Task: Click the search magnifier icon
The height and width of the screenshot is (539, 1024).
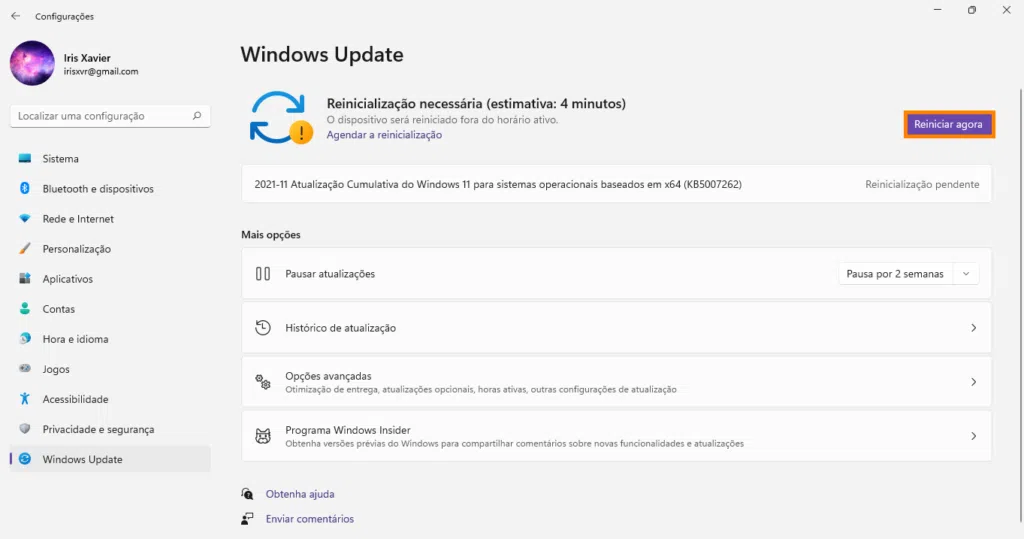Action: click(x=197, y=116)
